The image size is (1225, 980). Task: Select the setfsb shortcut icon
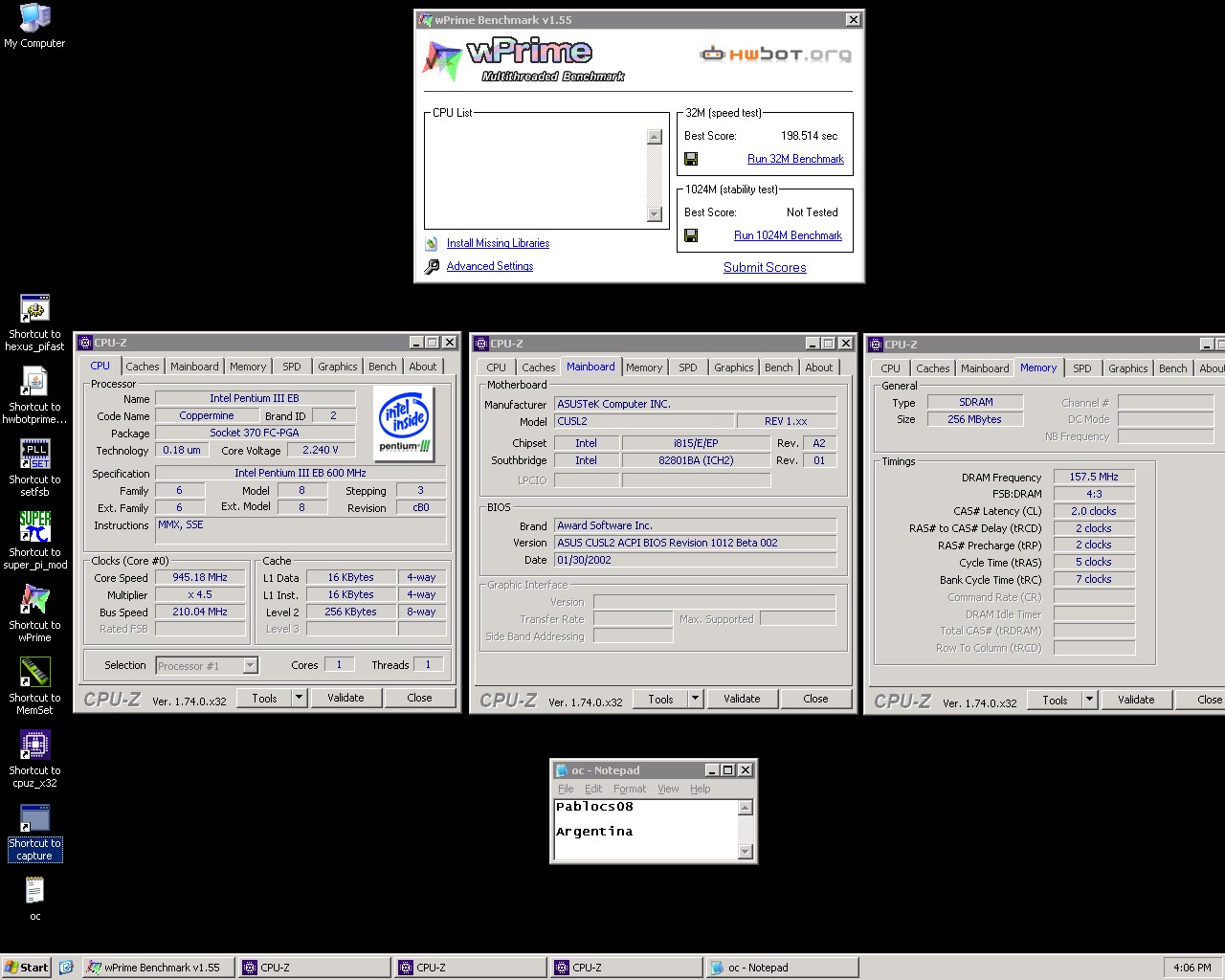pos(34,456)
